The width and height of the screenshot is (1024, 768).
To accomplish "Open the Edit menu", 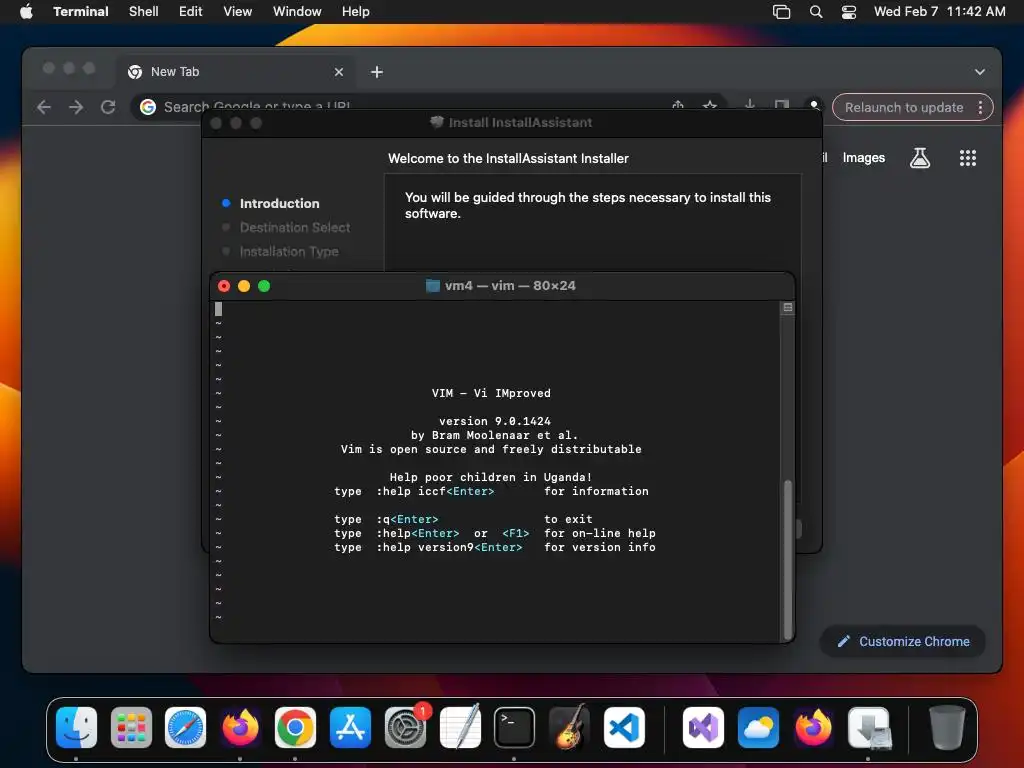I will [x=191, y=11].
